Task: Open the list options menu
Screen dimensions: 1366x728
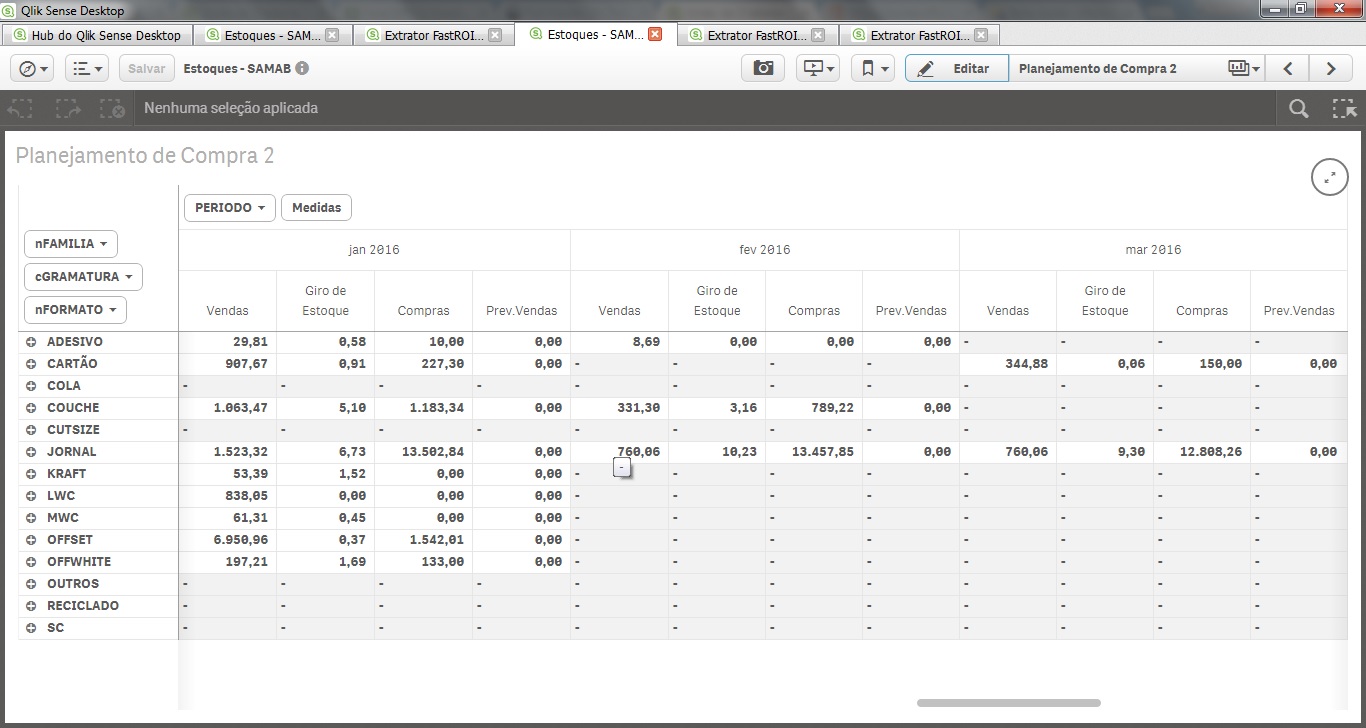Action: point(87,68)
